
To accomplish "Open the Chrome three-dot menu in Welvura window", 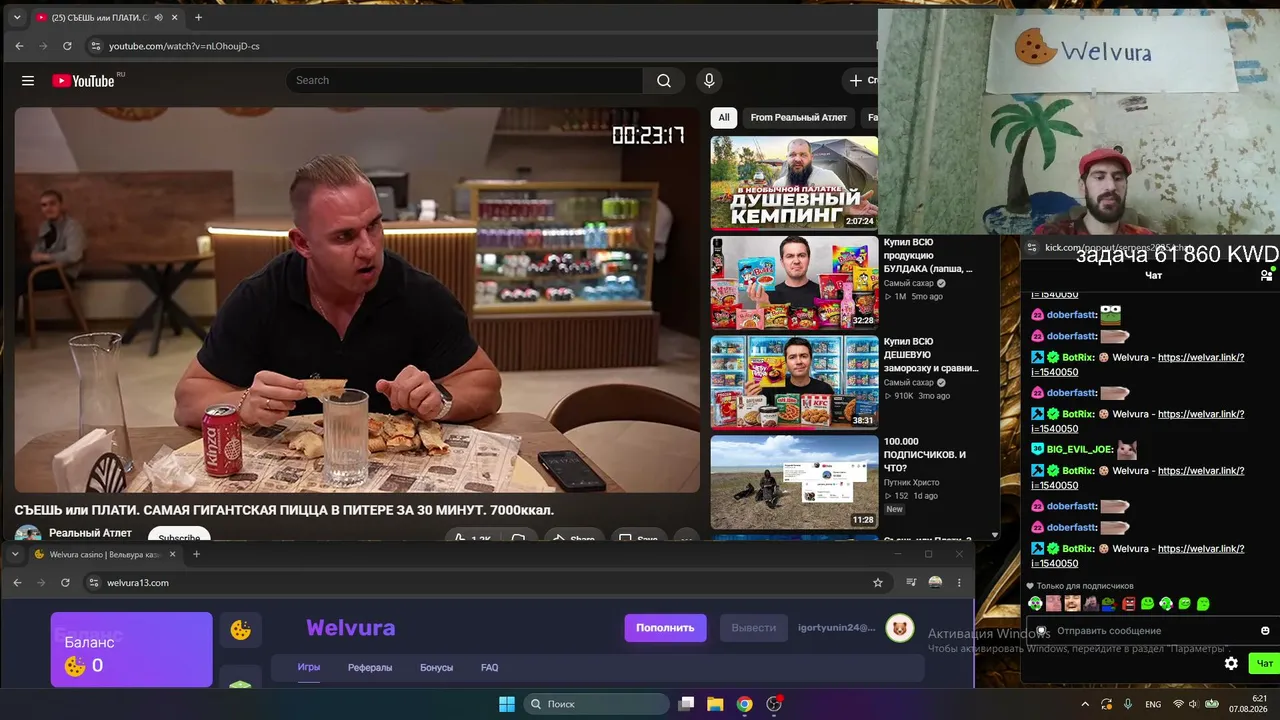I will pyautogui.click(x=959, y=582).
